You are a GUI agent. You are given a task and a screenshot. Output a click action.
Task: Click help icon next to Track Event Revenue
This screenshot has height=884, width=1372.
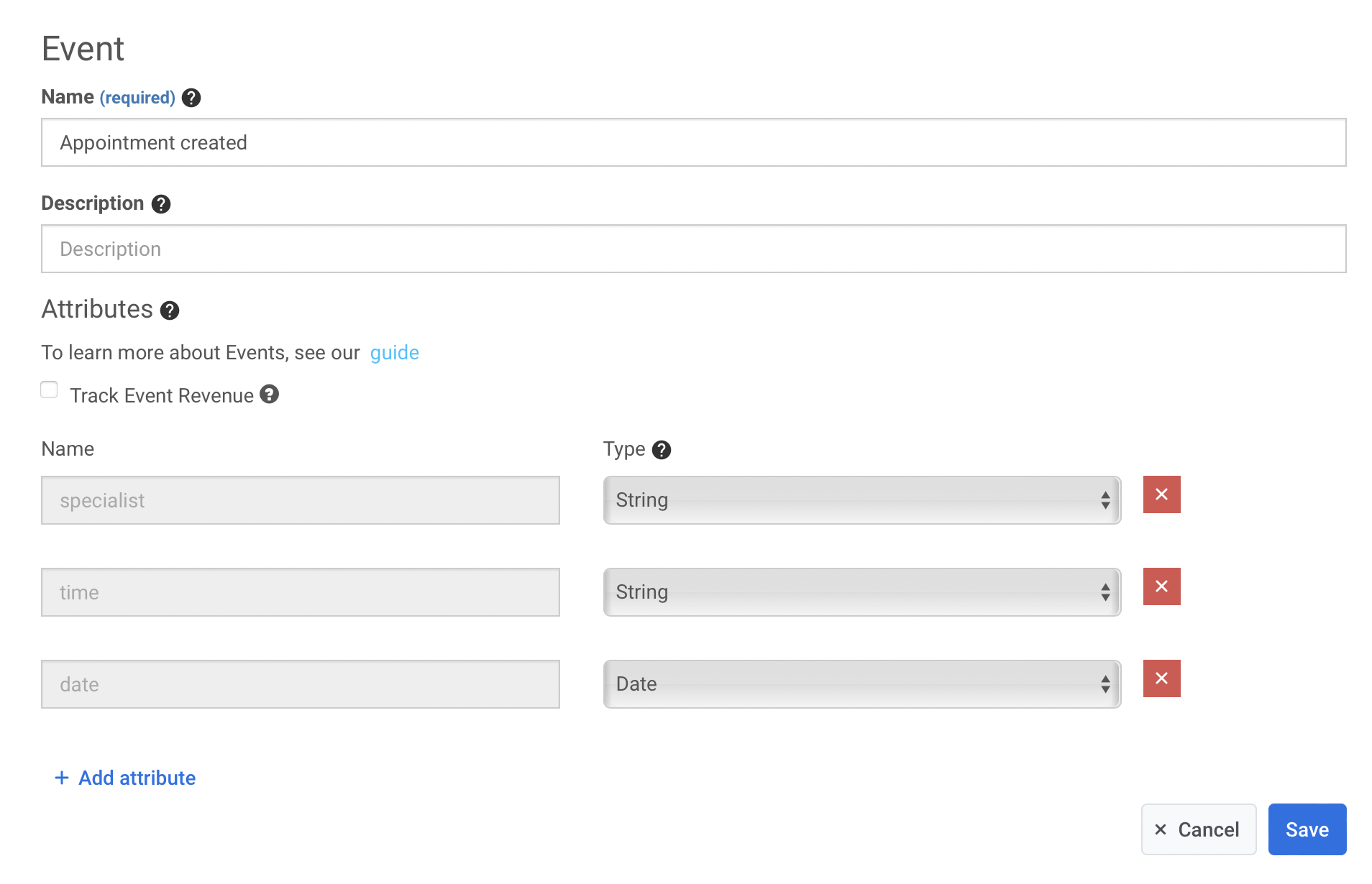coord(269,395)
